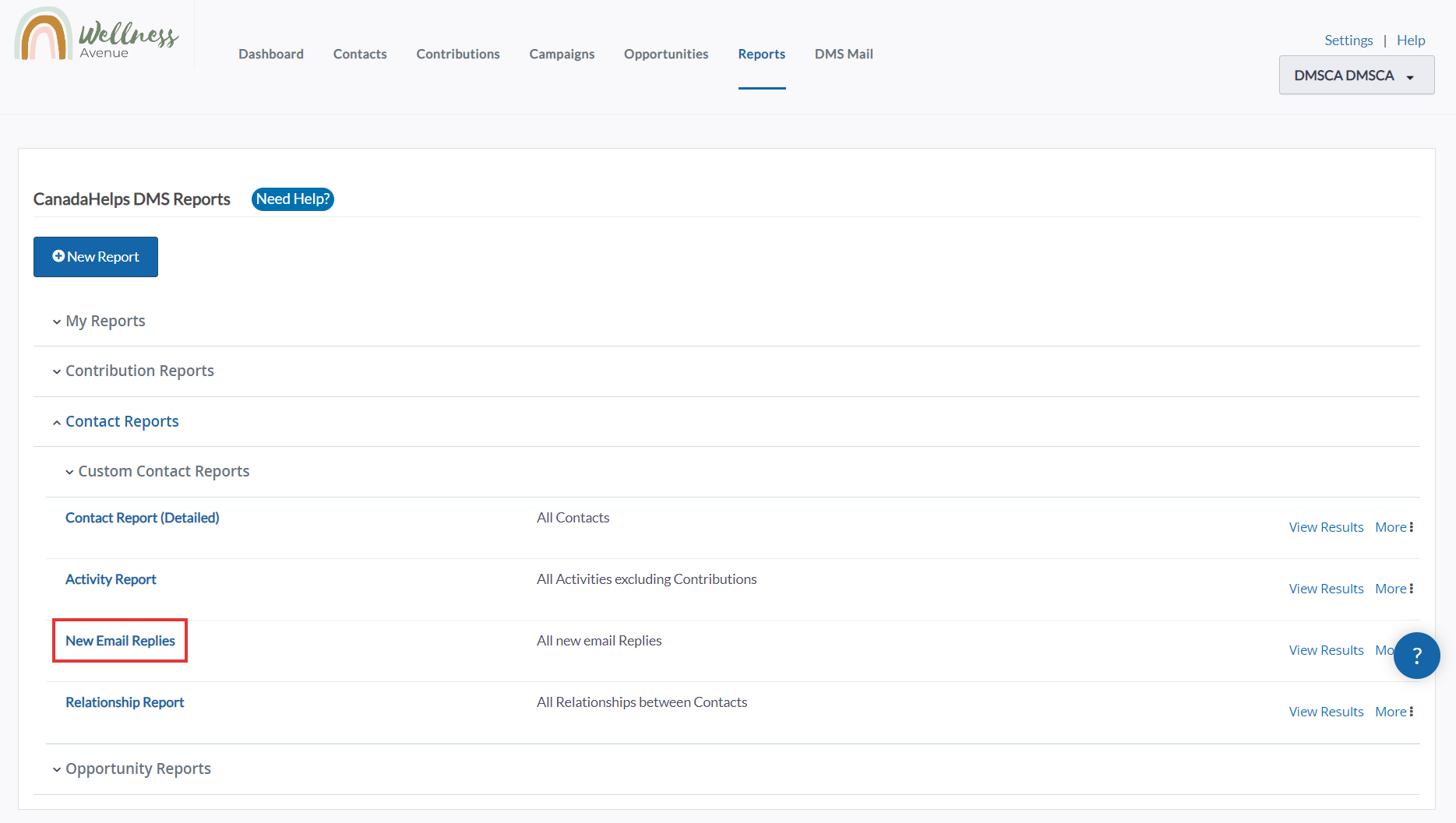Screen dimensions: 1456x823
Task: Select the Opportunities menu item
Action: pyautogui.click(x=666, y=54)
